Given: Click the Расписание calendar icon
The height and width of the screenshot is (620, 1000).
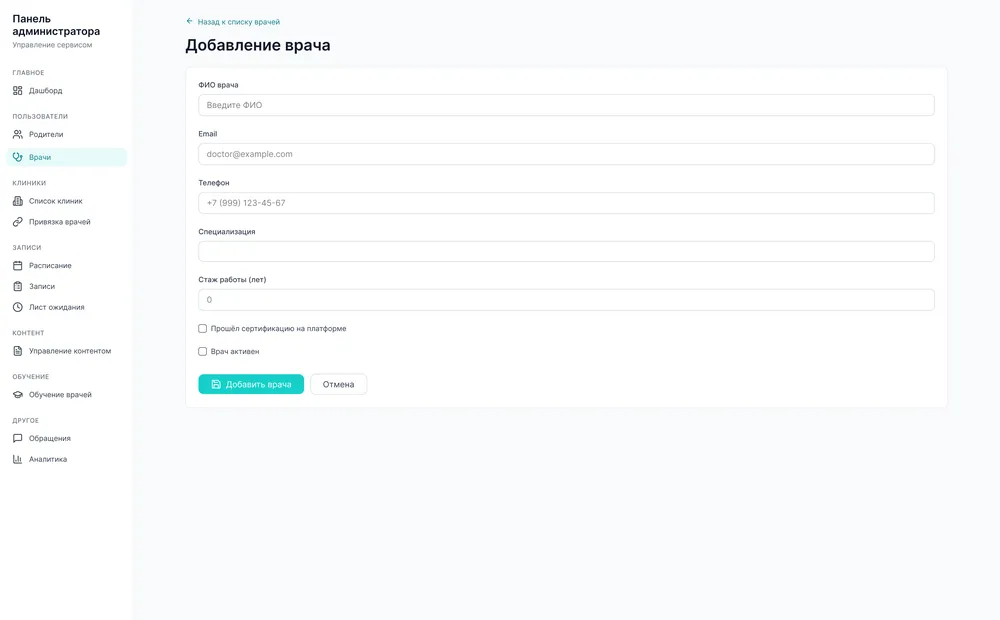Looking at the screenshot, I should [x=17, y=265].
